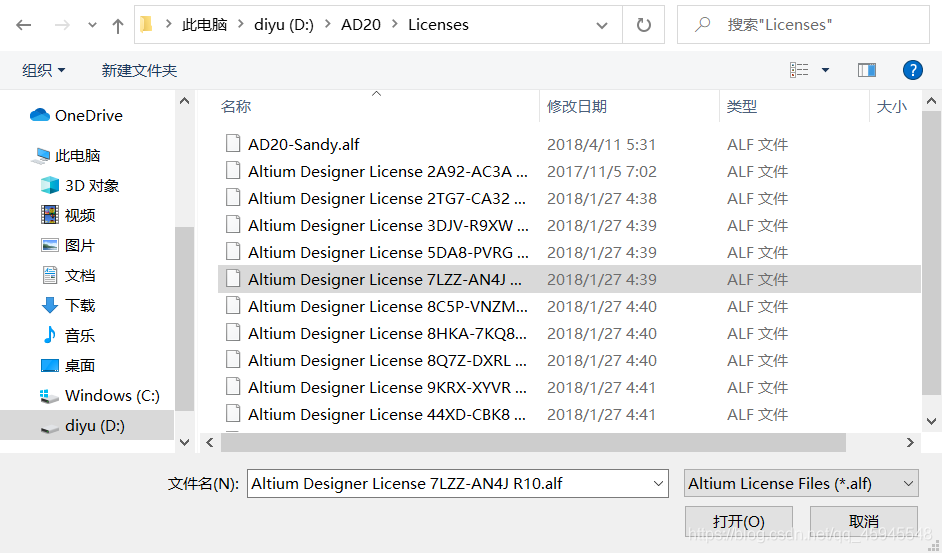Click the Refresh icon beside address bar
Viewport: 942px width, 553px height.
point(644,25)
